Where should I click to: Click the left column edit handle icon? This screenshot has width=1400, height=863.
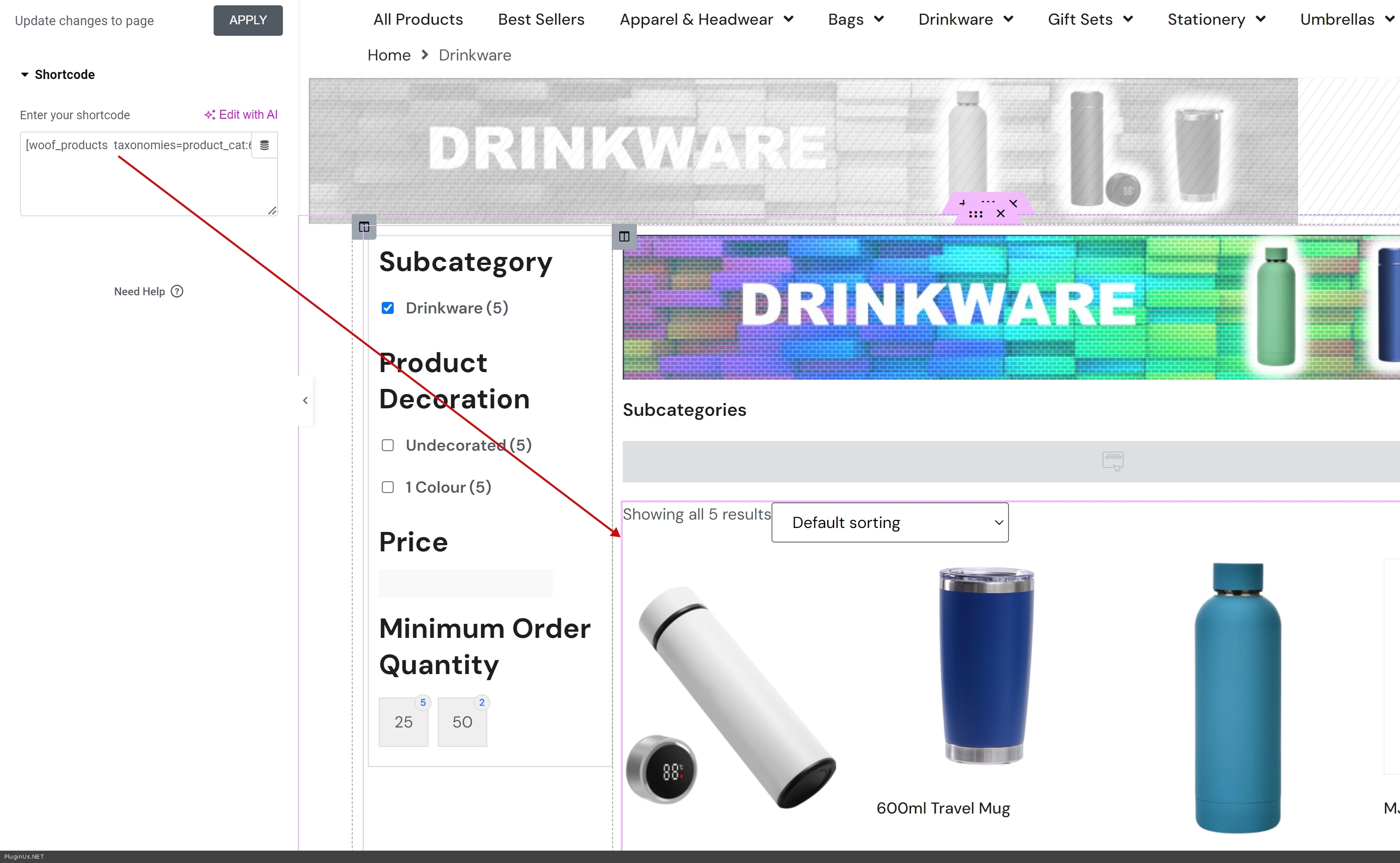364,227
